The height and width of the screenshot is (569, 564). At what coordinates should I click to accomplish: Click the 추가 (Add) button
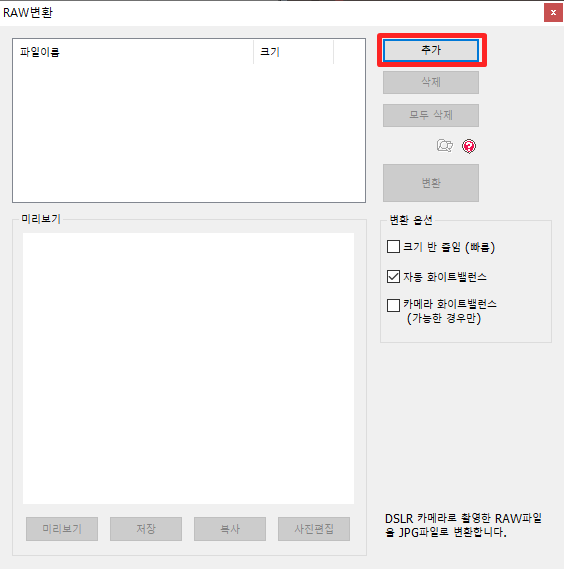coord(431,50)
